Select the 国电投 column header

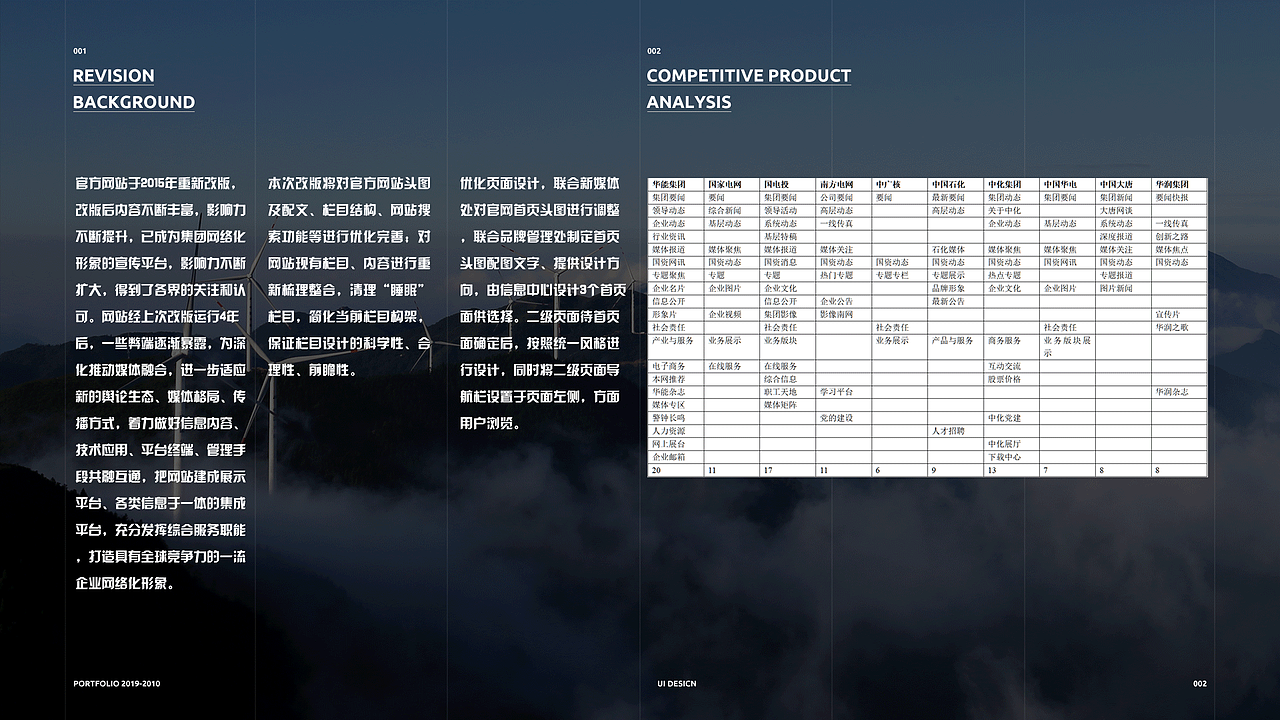tap(788, 184)
